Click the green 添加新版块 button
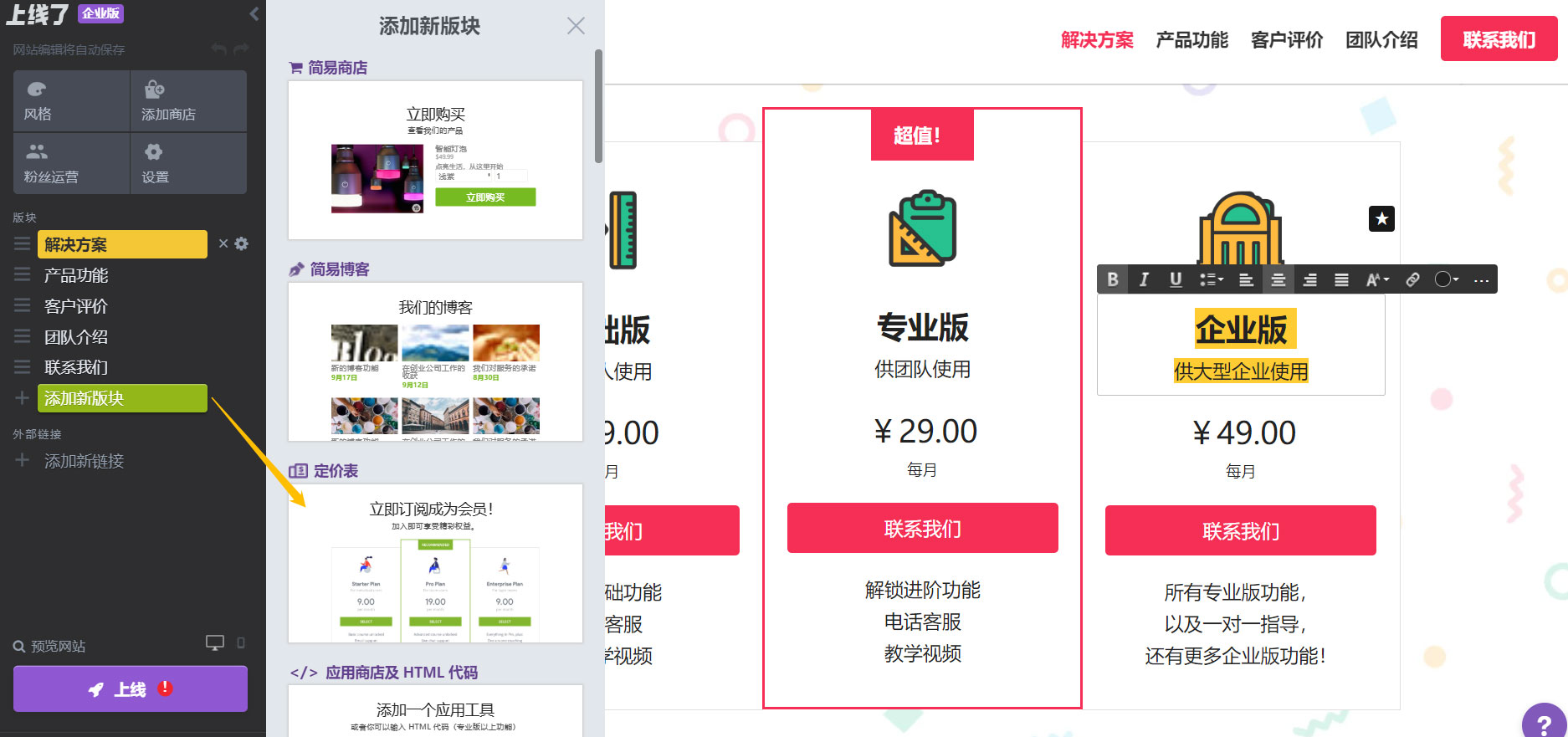 122,398
